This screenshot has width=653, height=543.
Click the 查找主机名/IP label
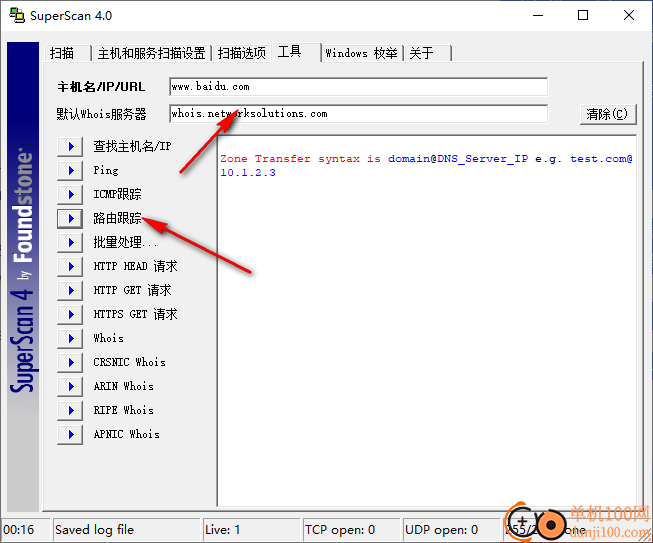[132, 146]
